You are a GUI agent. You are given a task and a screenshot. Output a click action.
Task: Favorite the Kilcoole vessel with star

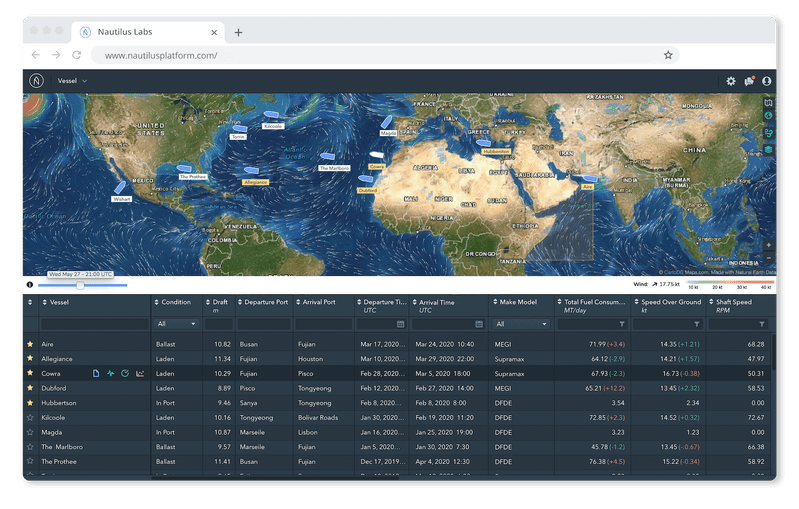click(30, 417)
